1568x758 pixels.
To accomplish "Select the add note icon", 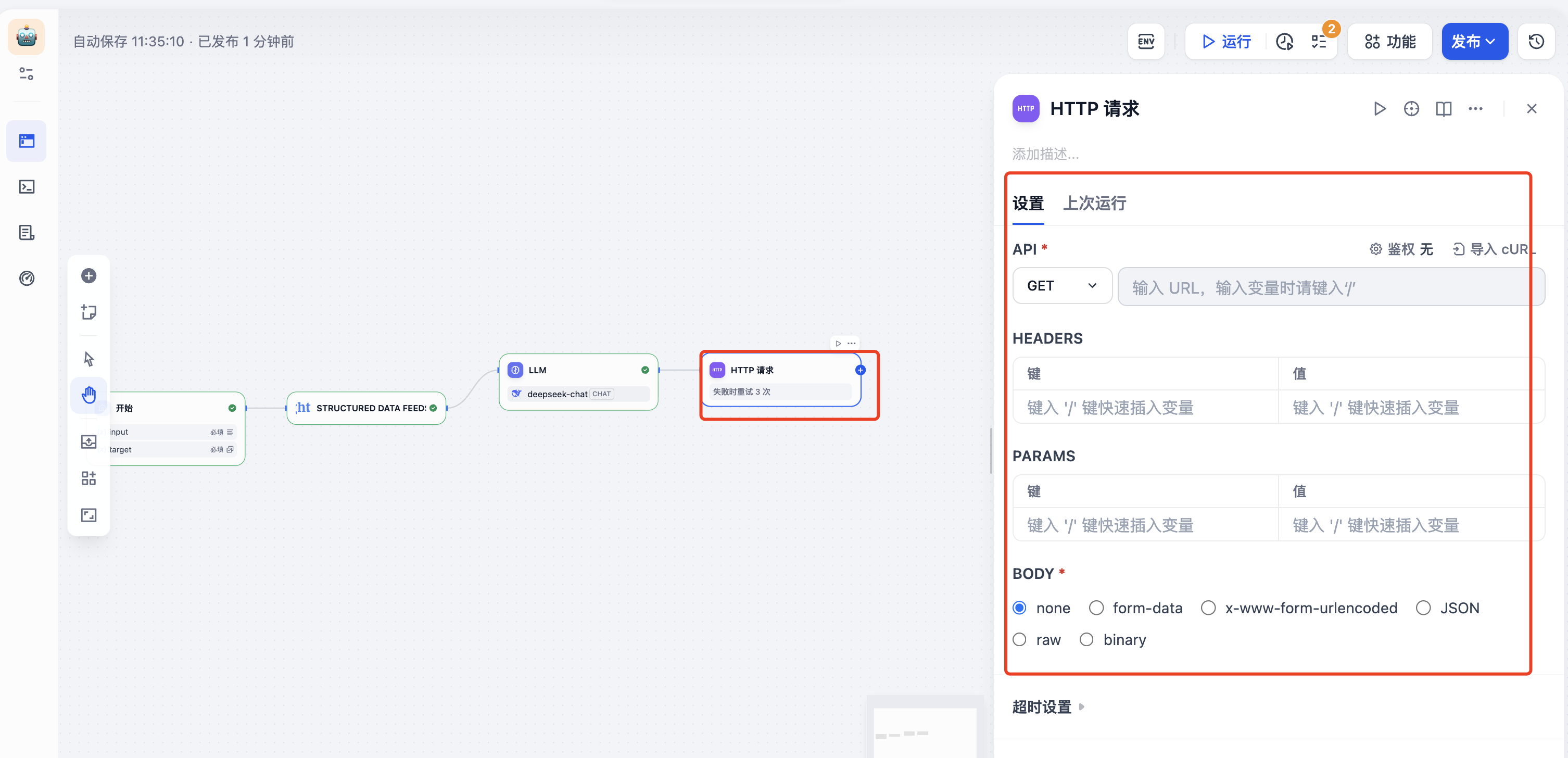I will point(89,312).
